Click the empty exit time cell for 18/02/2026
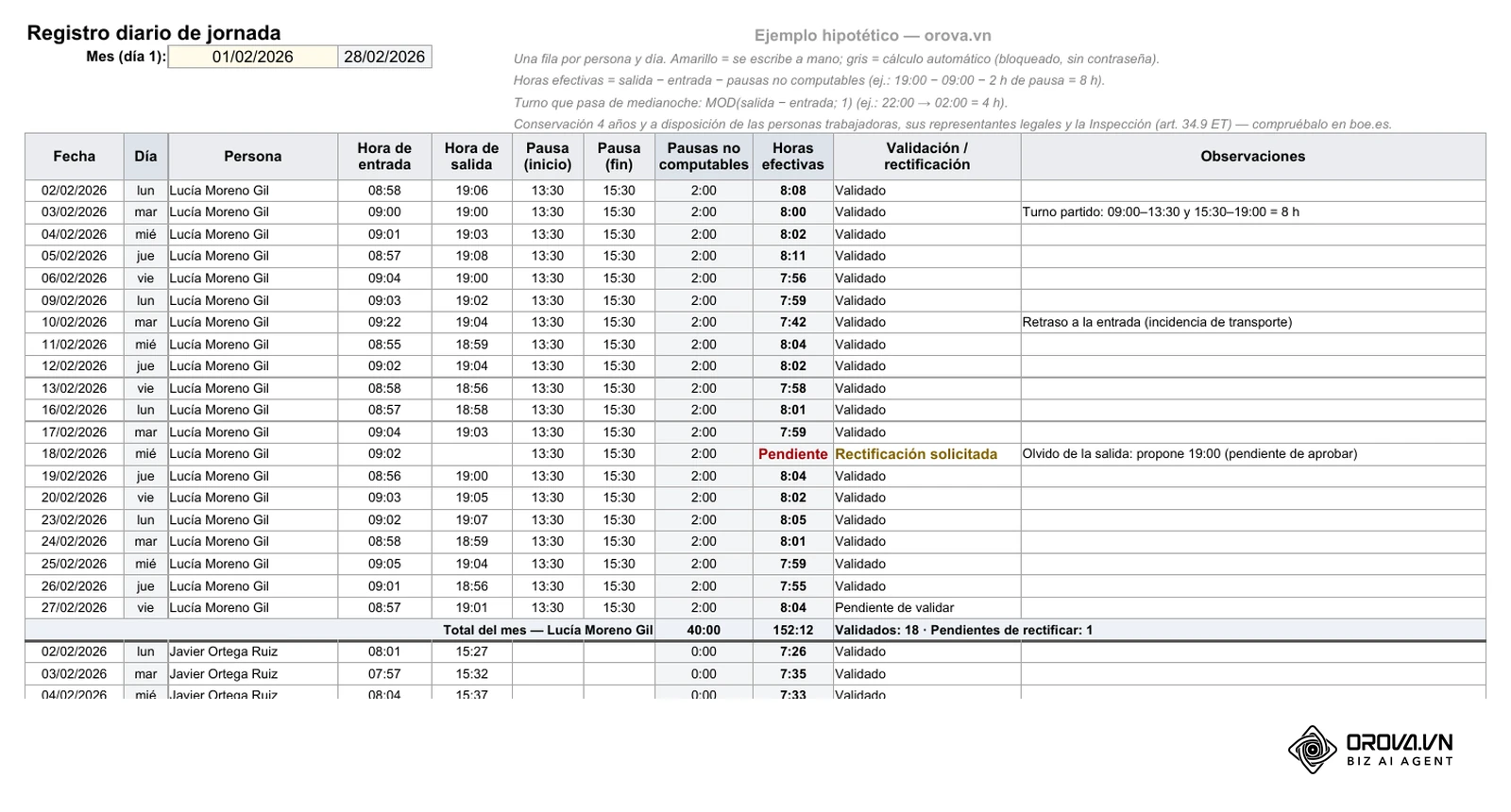Viewport: 1511px width, 812px height. [x=471, y=454]
